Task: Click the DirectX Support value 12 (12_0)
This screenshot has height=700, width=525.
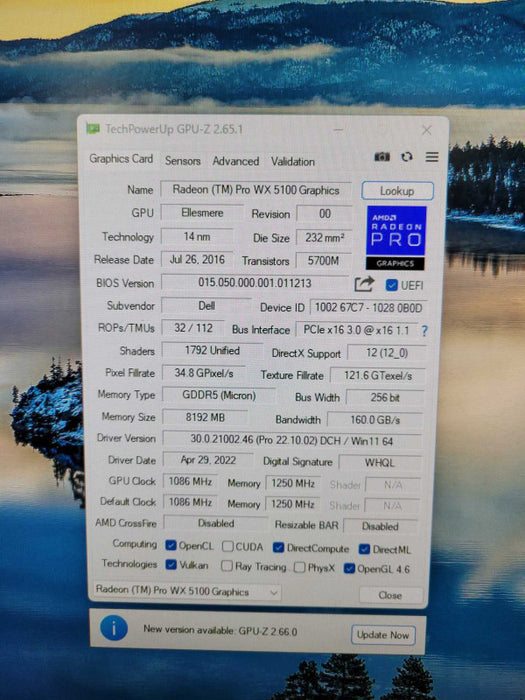Action: pos(387,353)
